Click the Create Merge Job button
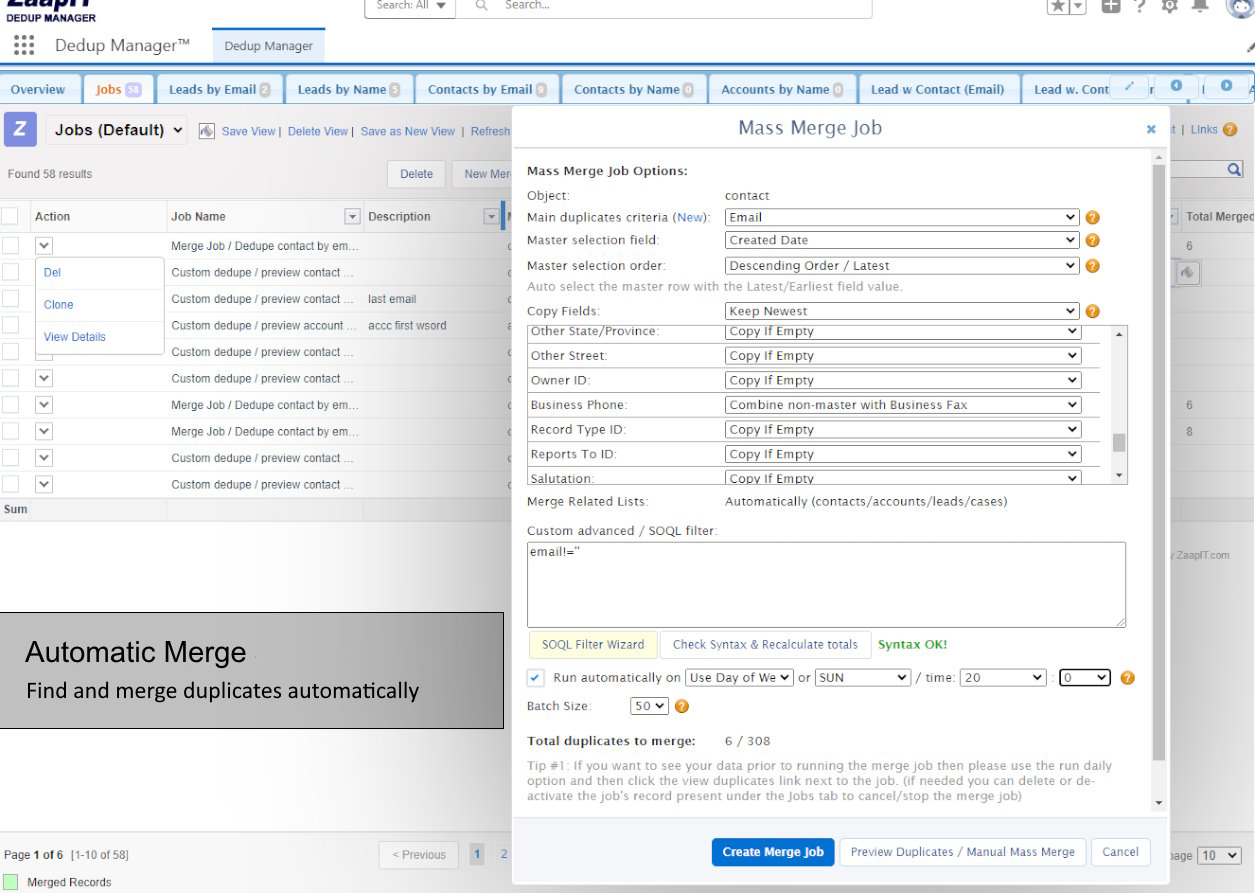This screenshot has width=1255, height=893. coord(772,853)
